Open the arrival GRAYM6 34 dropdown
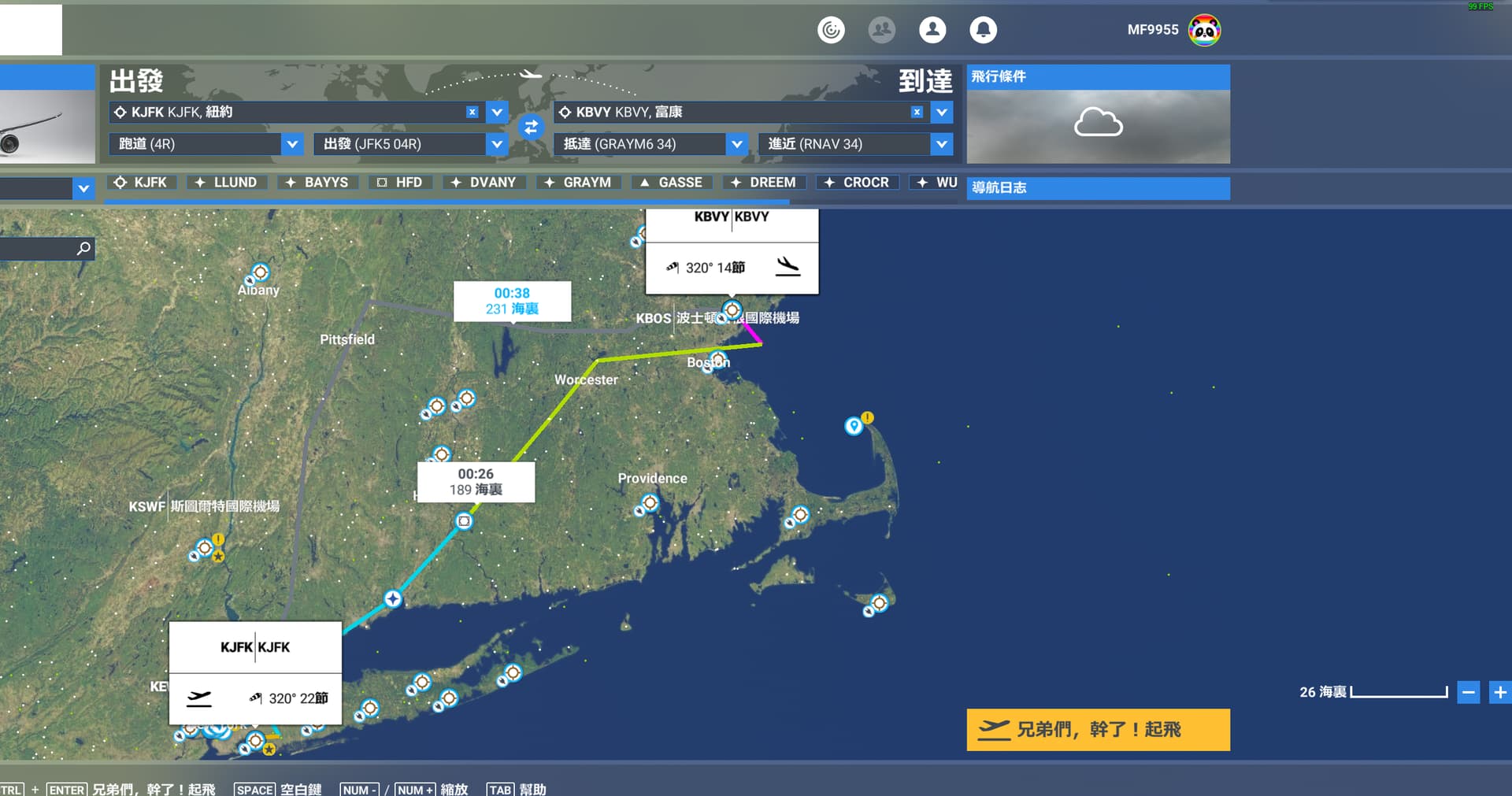This screenshot has width=1512, height=796. [736, 144]
